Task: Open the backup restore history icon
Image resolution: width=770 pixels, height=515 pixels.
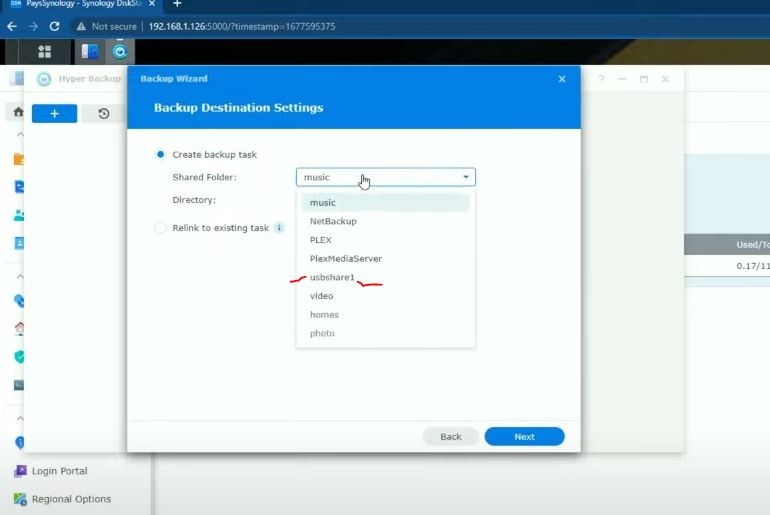Action: (104, 114)
